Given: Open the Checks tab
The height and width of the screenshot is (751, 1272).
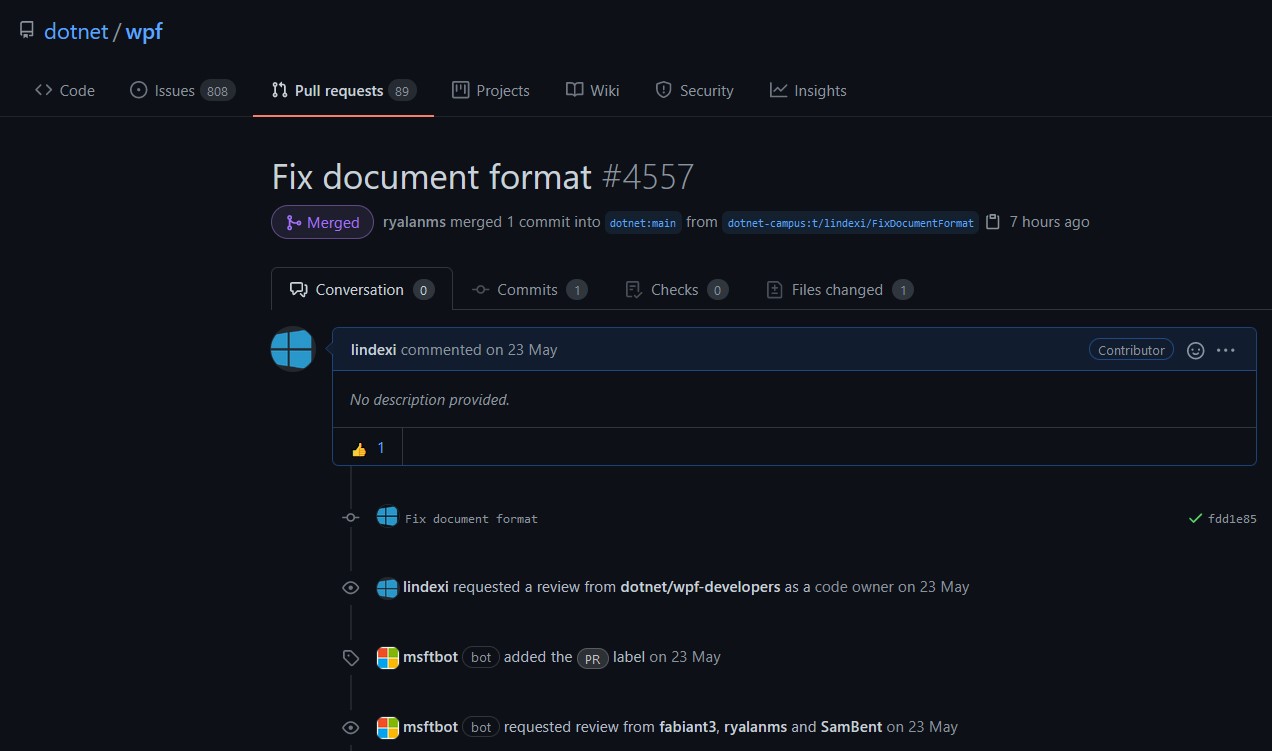Looking at the screenshot, I should (x=675, y=290).
